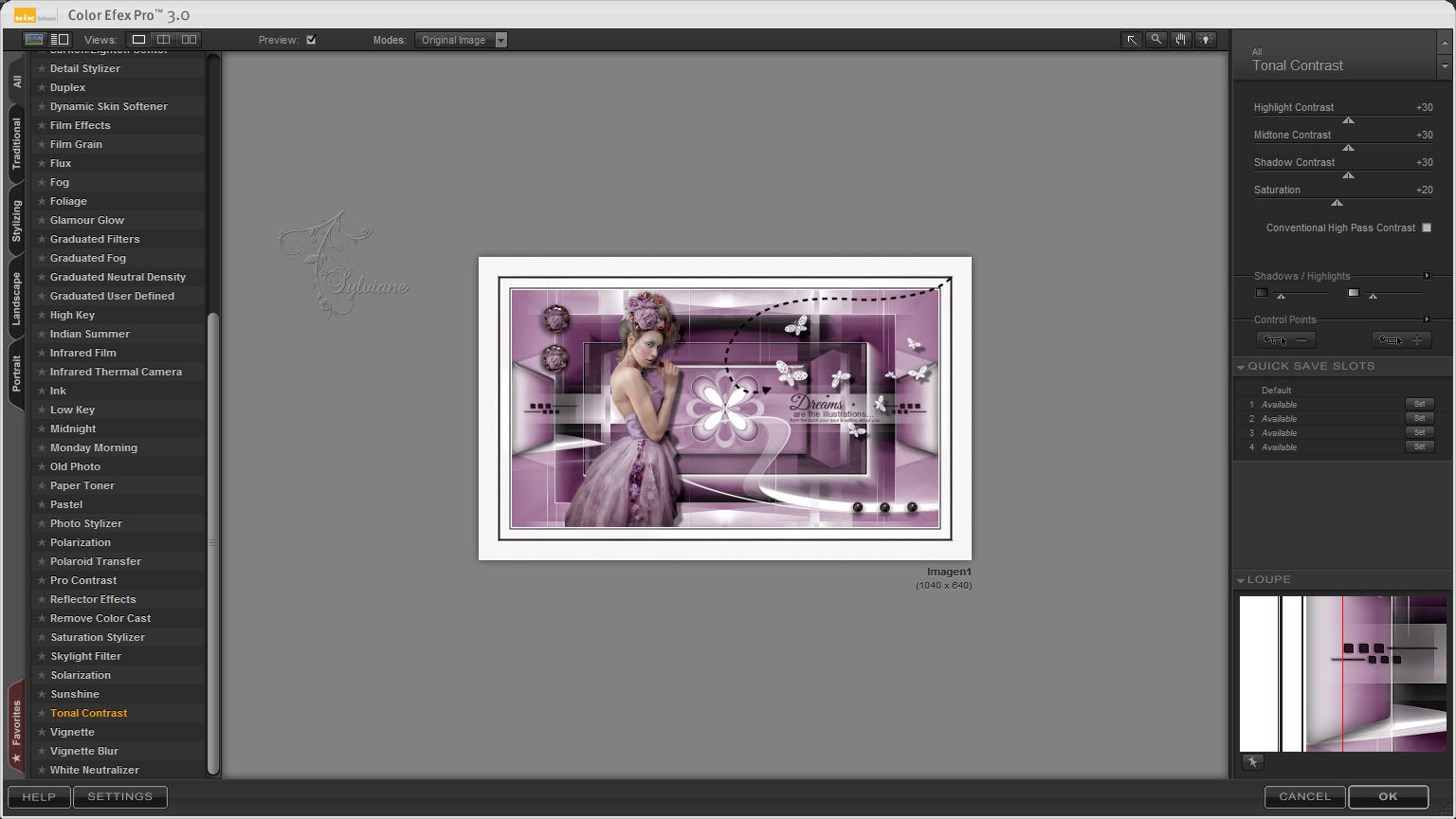
Task: Click the add control point button
Action: click(x=1401, y=340)
